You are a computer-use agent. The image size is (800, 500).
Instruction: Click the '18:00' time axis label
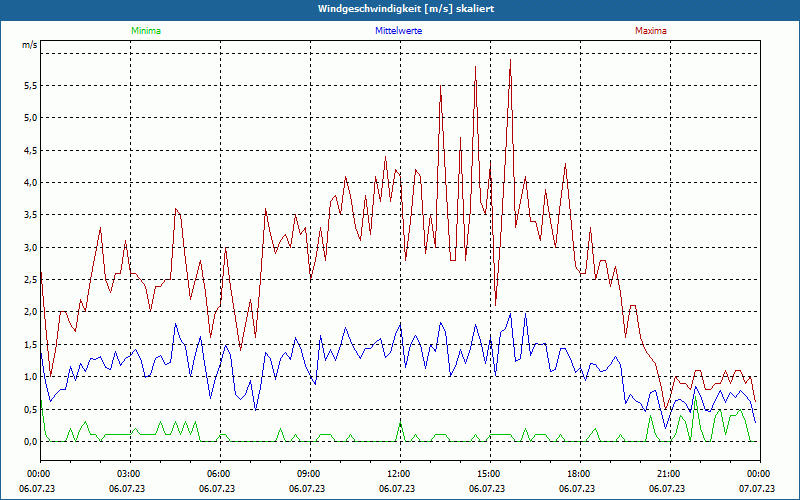[x=581, y=474]
